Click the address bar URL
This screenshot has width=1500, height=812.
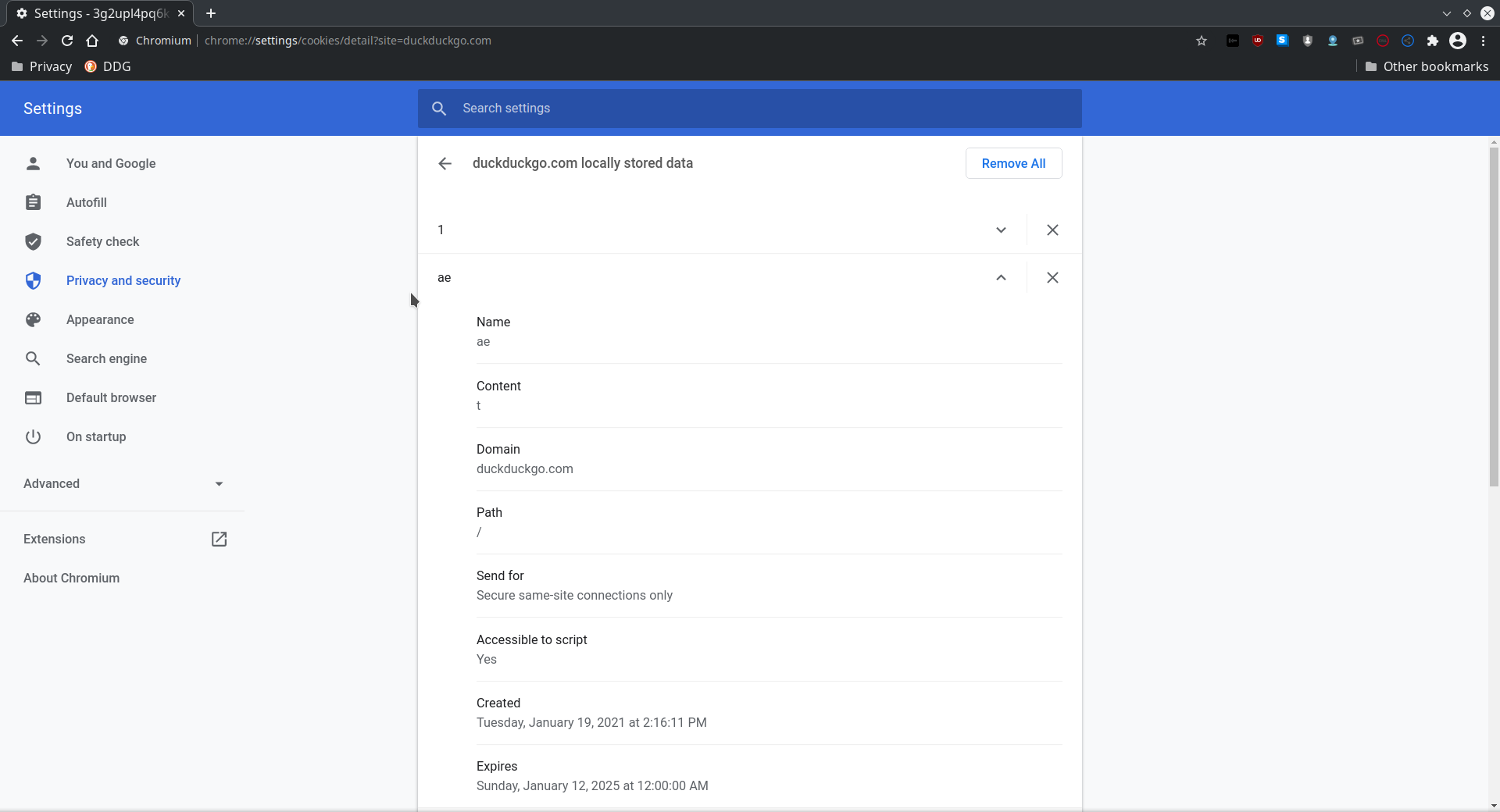point(348,41)
